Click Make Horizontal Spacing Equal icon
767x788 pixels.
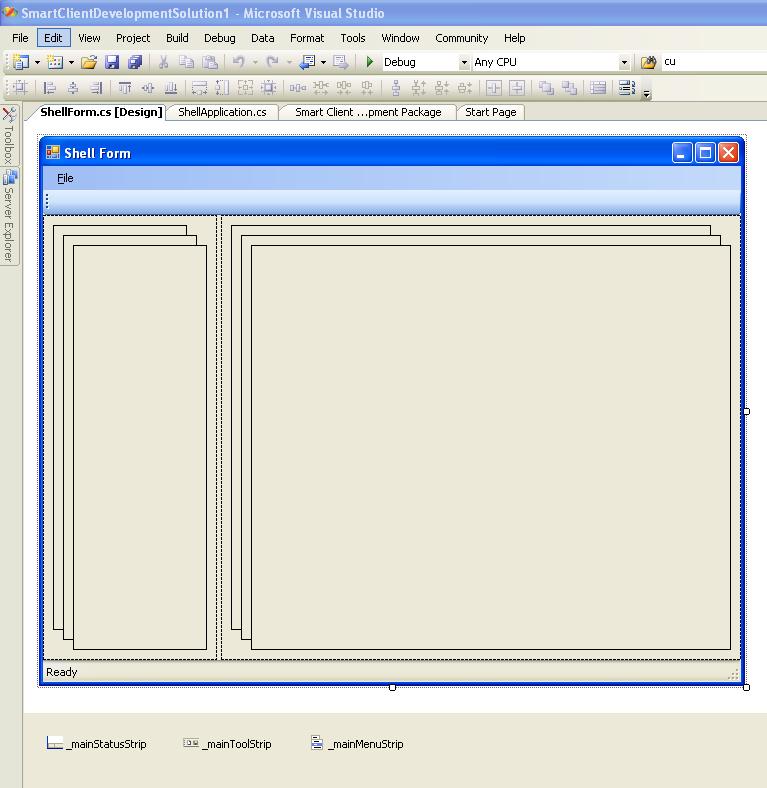[x=298, y=88]
